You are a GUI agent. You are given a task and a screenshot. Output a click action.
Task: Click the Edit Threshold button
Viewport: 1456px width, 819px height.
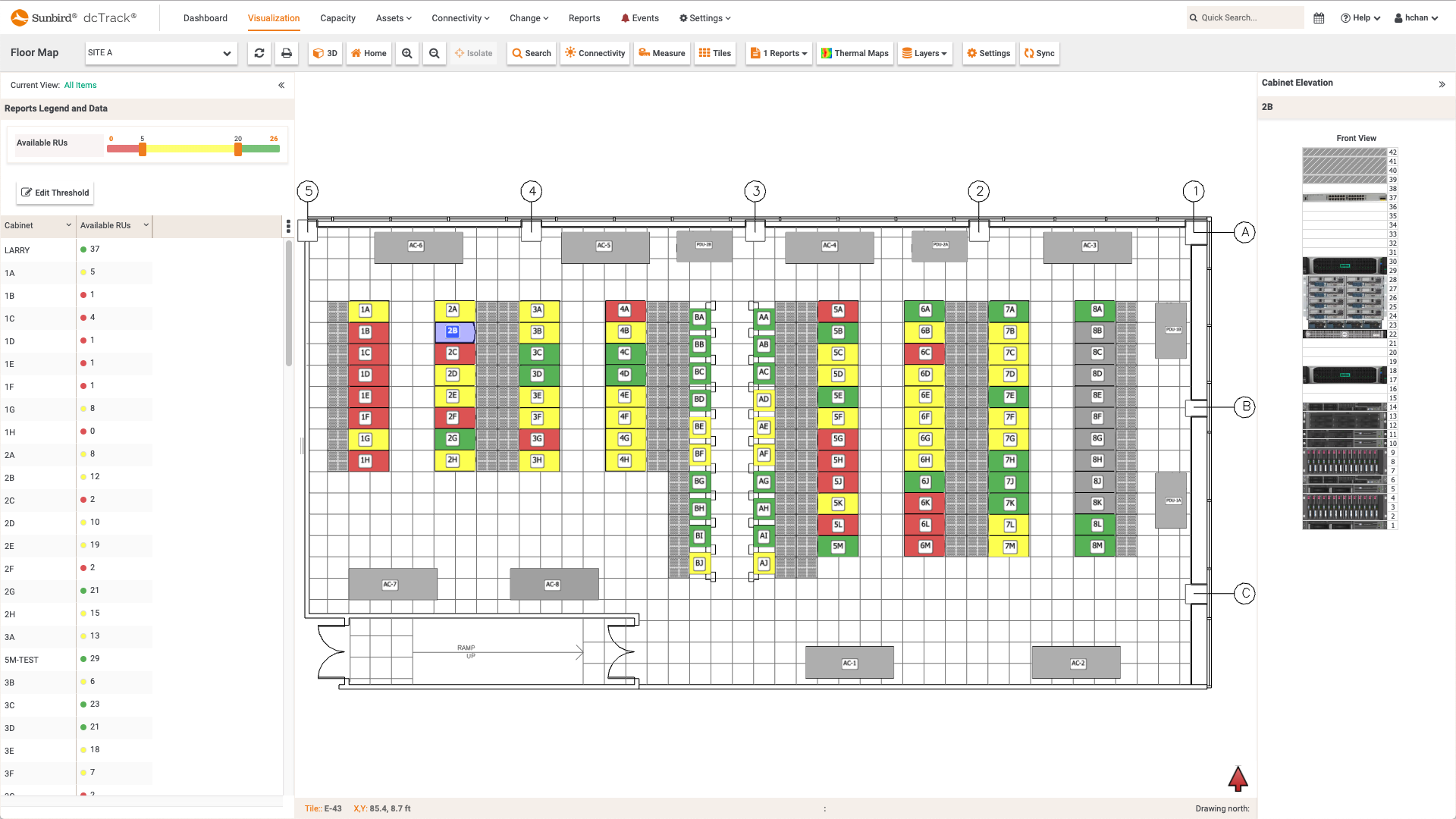(x=55, y=192)
